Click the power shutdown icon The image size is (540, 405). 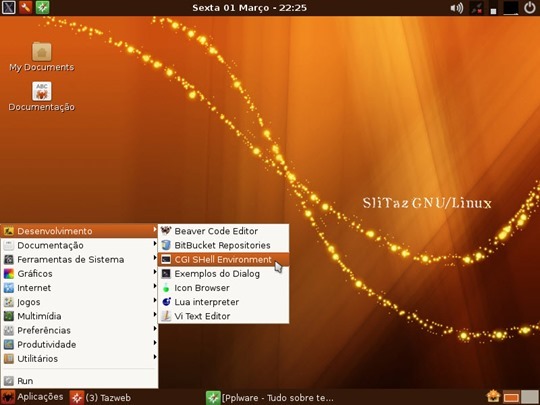tap(530, 8)
